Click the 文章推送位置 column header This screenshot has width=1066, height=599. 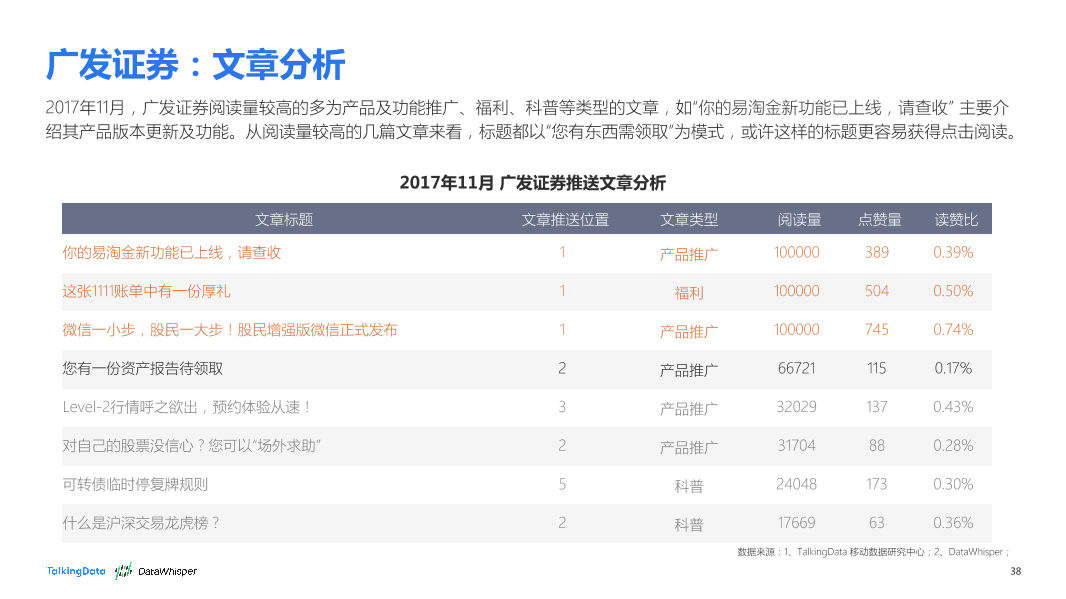565,220
